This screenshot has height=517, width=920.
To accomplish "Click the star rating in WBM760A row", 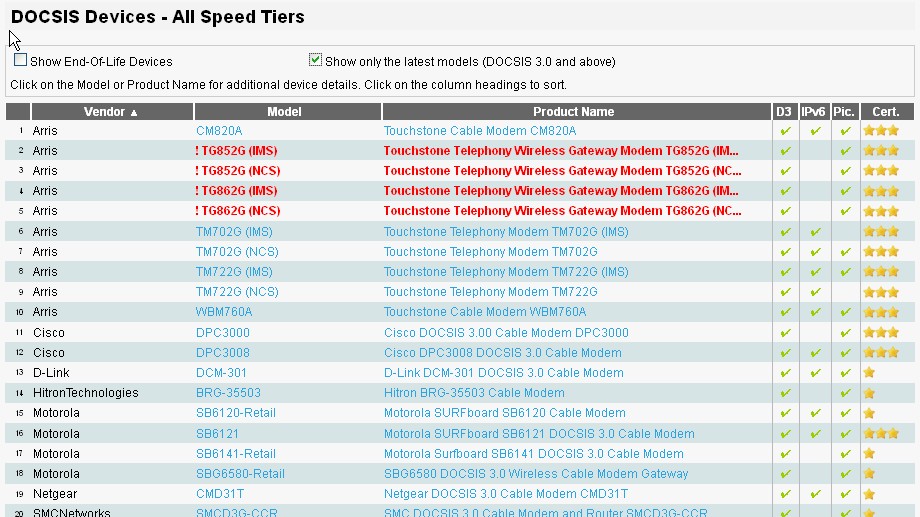I will point(881,311).
